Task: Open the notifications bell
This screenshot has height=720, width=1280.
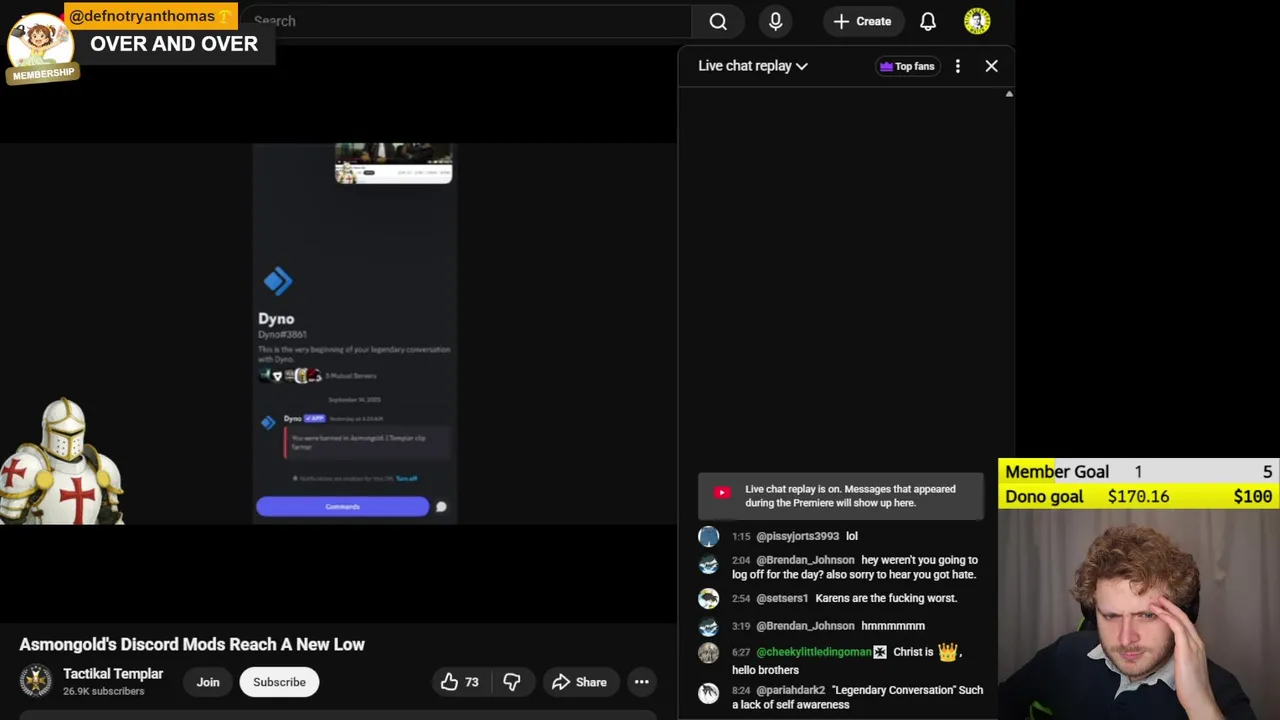Action: click(928, 21)
